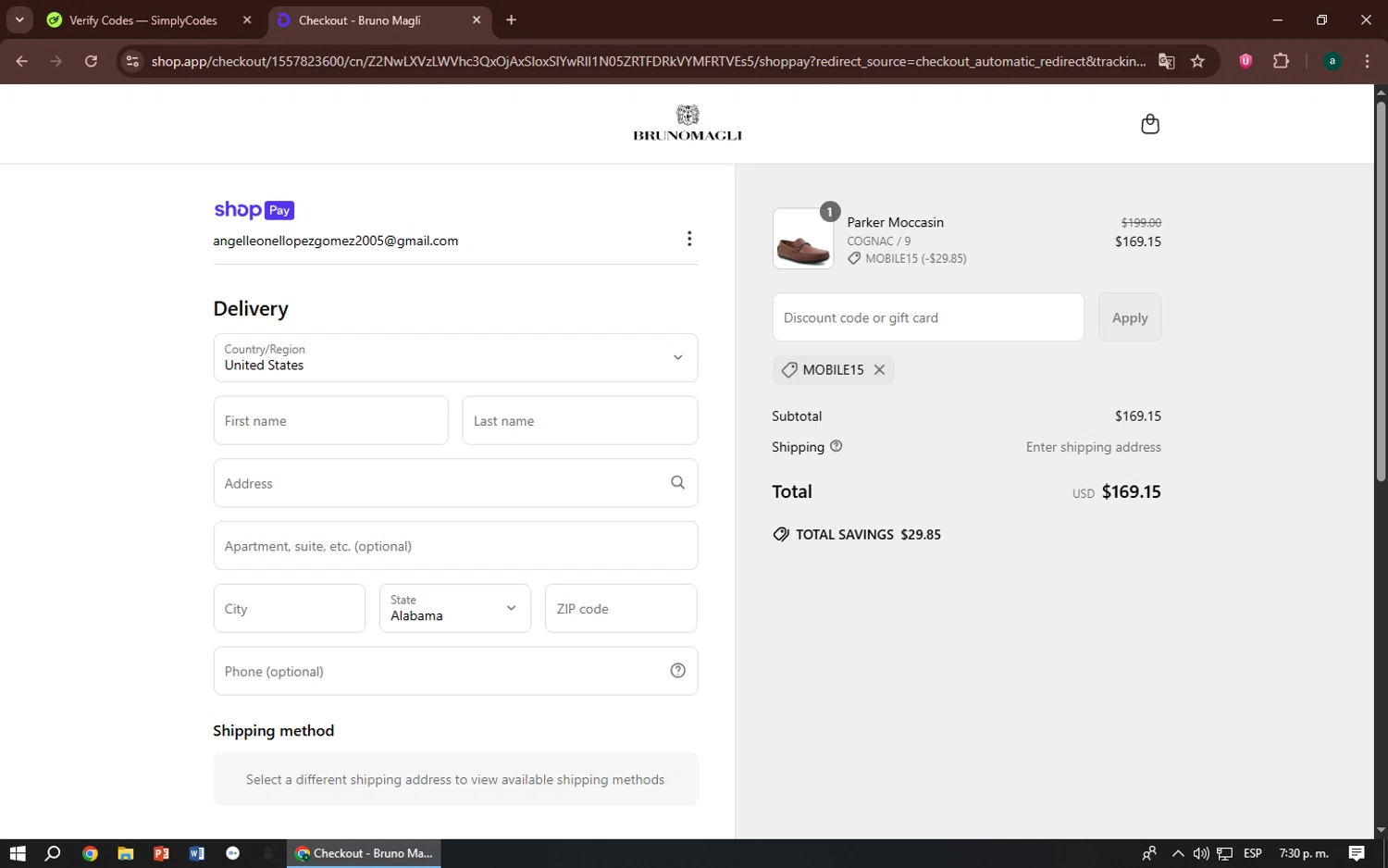The width and height of the screenshot is (1388, 868).
Task: Focus the Last name field
Action: point(579,420)
